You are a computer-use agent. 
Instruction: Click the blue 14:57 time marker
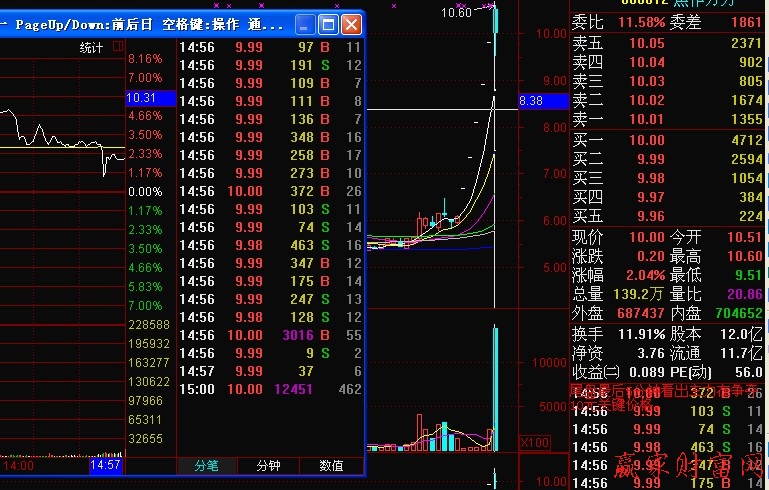click(105, 465)
